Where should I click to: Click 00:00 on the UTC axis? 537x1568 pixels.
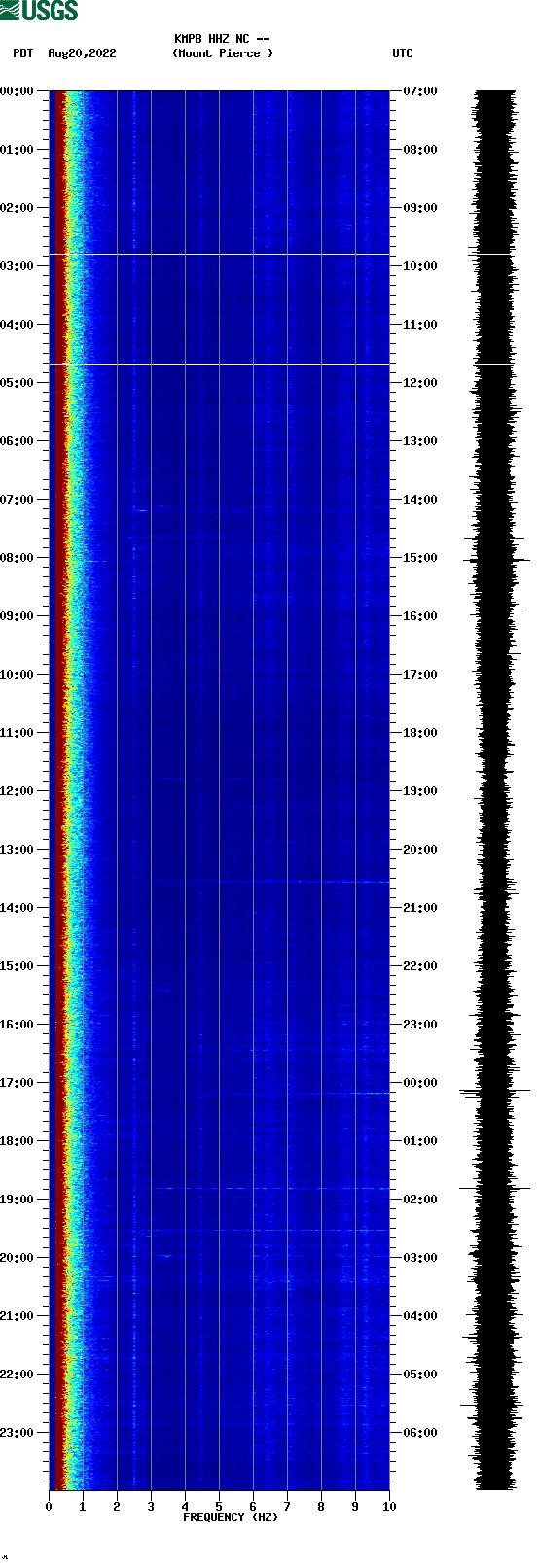tap(420, 1083)
